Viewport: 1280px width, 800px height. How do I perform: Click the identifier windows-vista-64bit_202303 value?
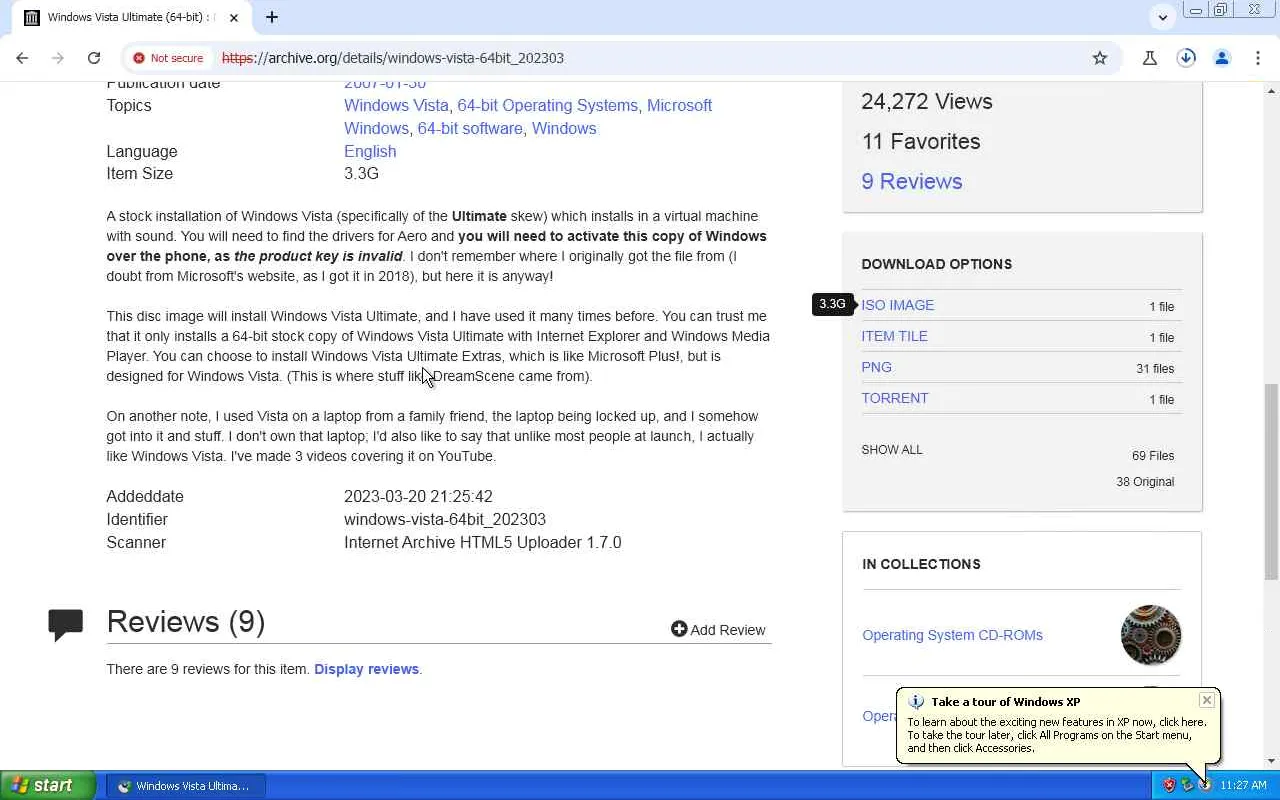[x=445, y=519]
